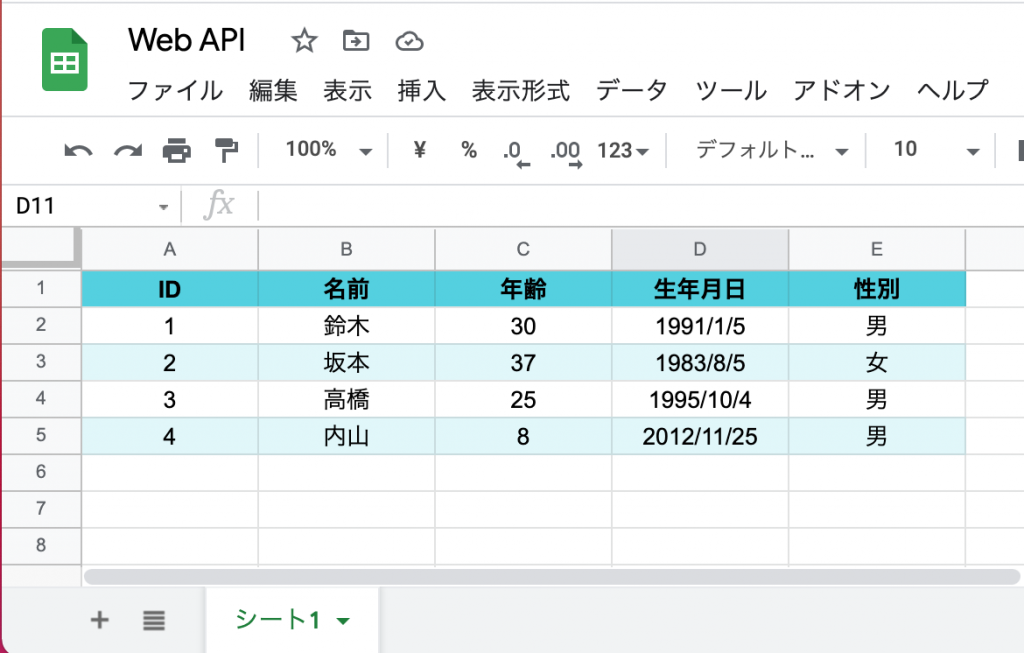Select column B header
Image resolution: width=1024 pixels, height=653 pixels.
pyautogui.click(x=347, y=249)
